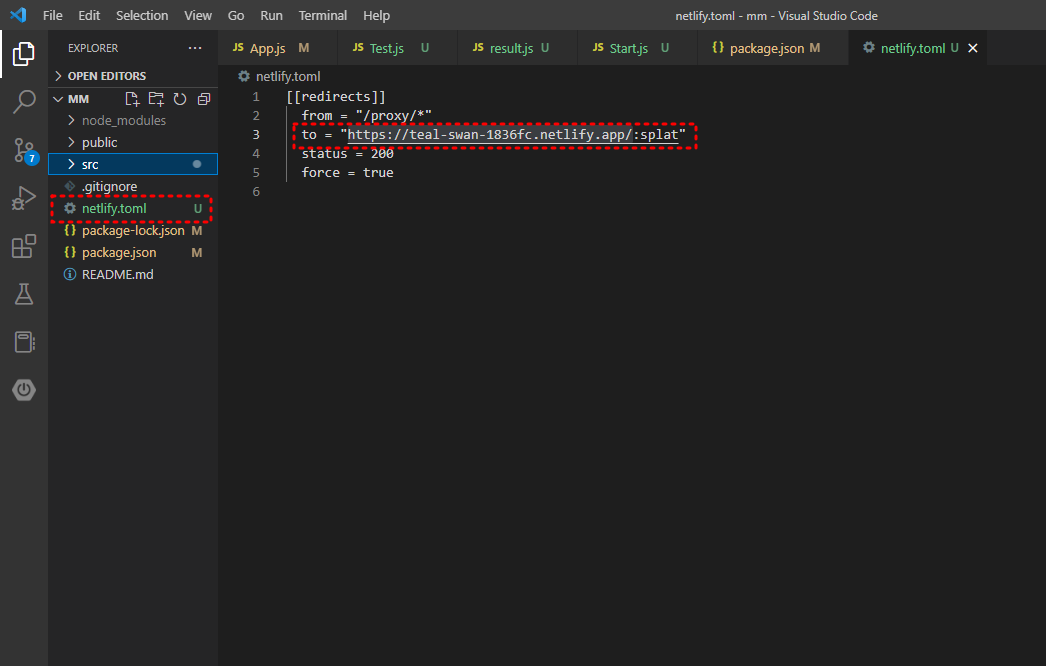Switch to the result.js tab

pyautogui.click(x=518, y=48)
